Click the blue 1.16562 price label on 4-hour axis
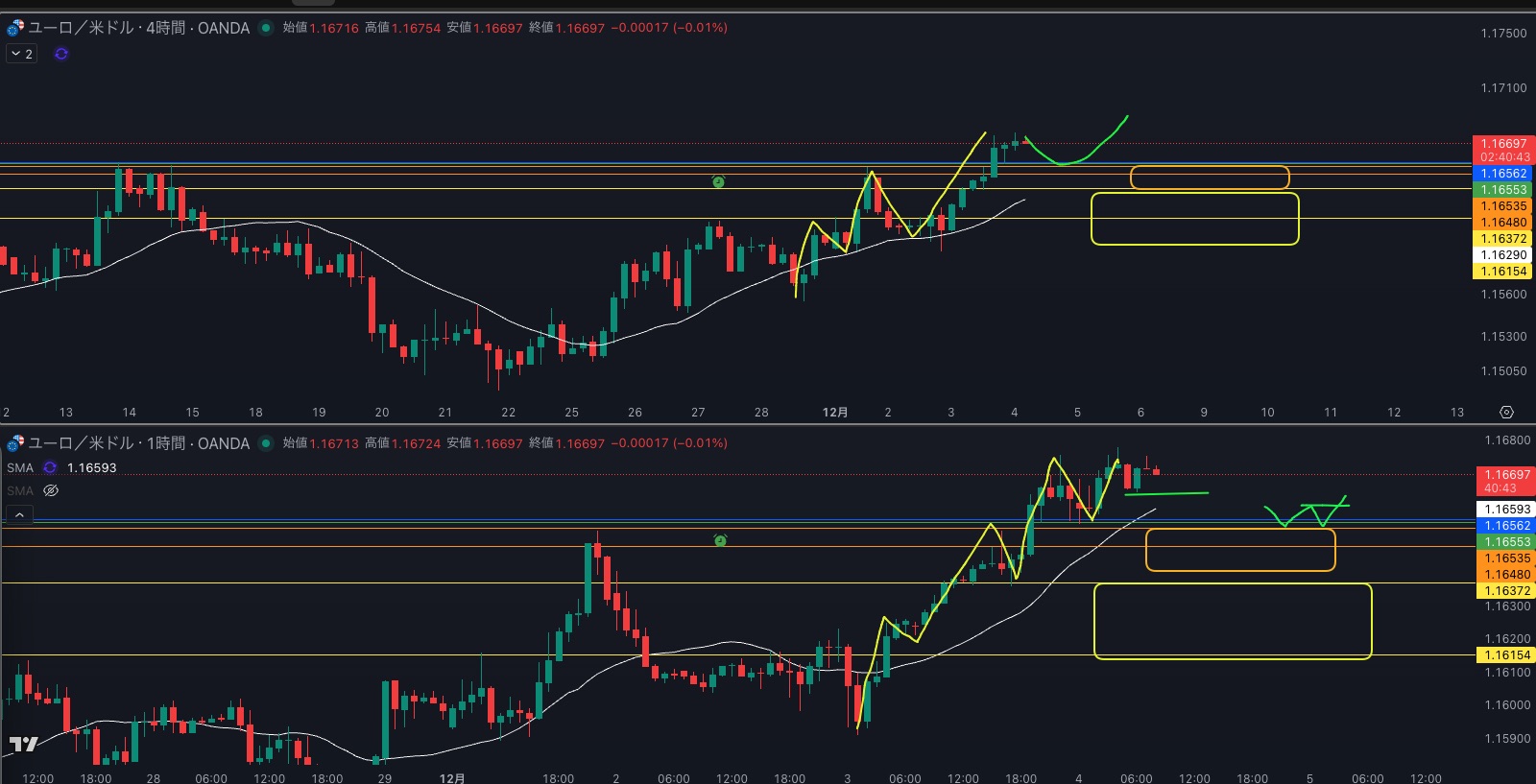Viewport: 1536px width, 784px height. coord(1502,174)
